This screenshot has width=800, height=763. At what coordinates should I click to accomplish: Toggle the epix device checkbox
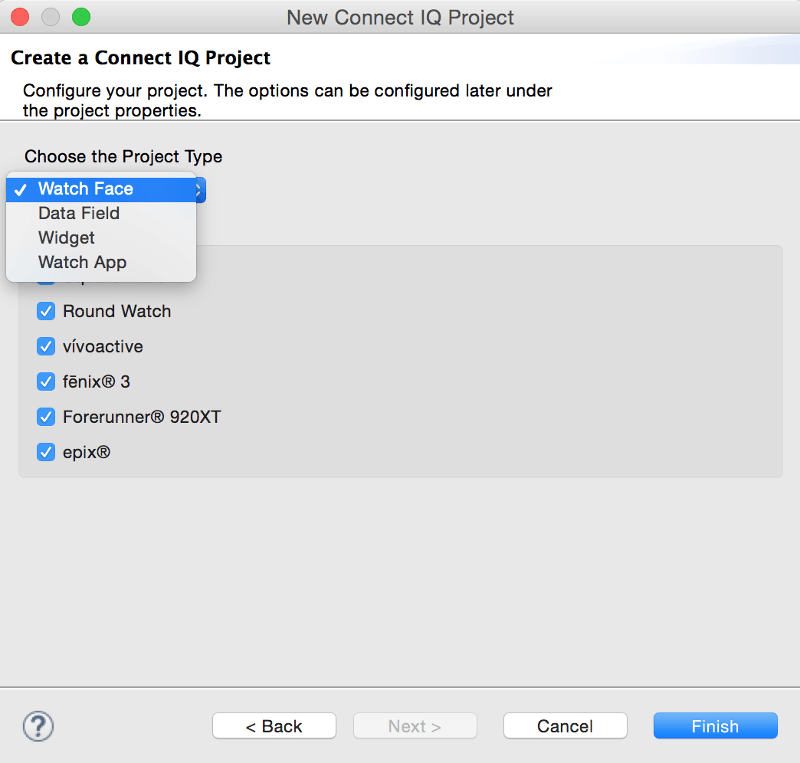[x=46, y=452]
